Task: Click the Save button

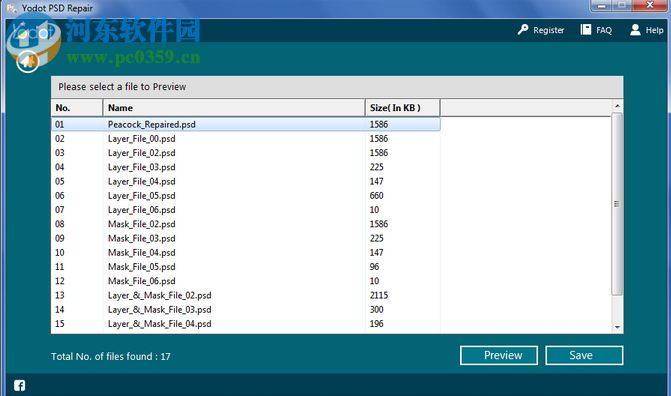Action: (x=584, y=355)
